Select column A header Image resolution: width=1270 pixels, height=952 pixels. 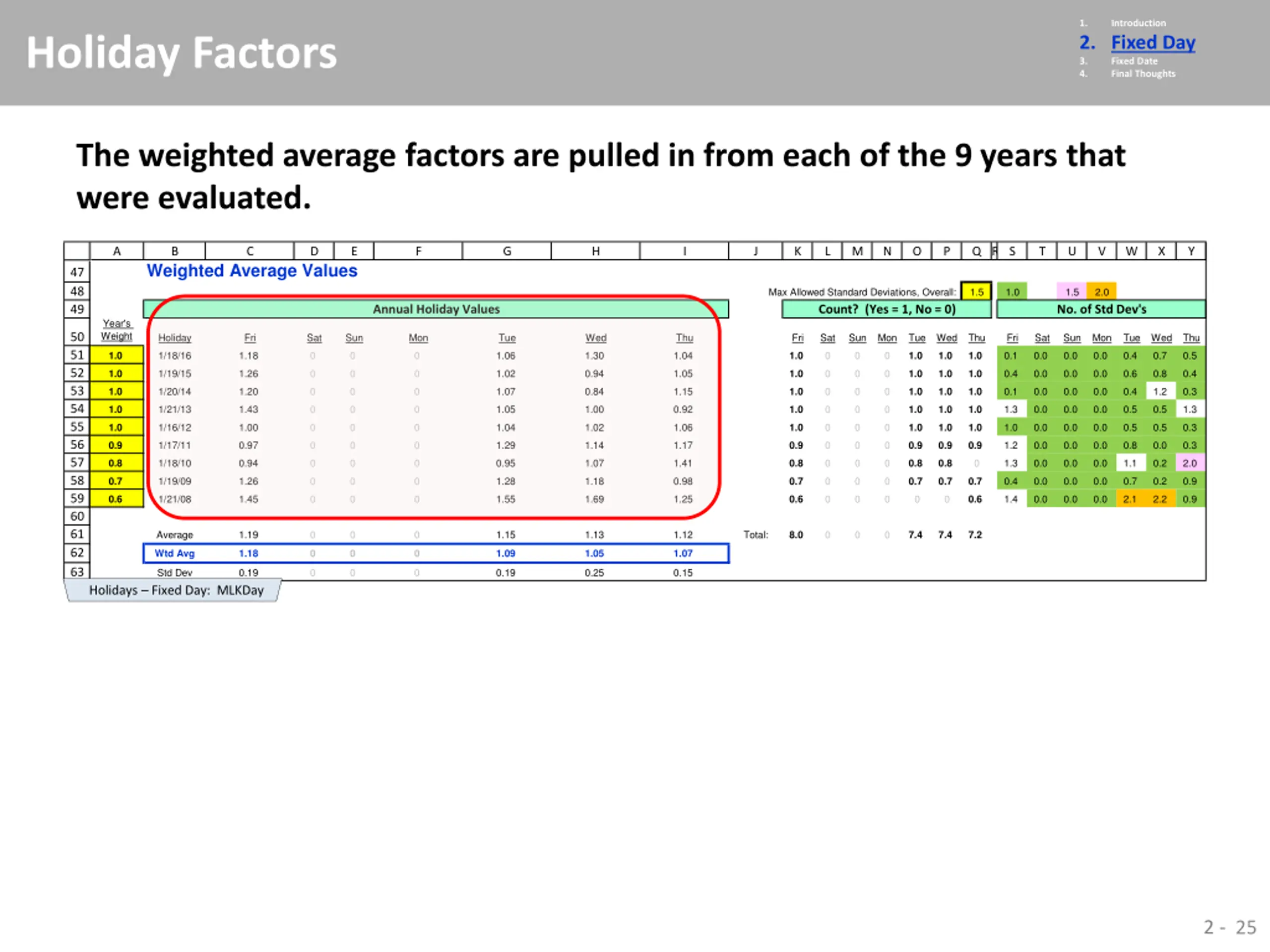117,251
